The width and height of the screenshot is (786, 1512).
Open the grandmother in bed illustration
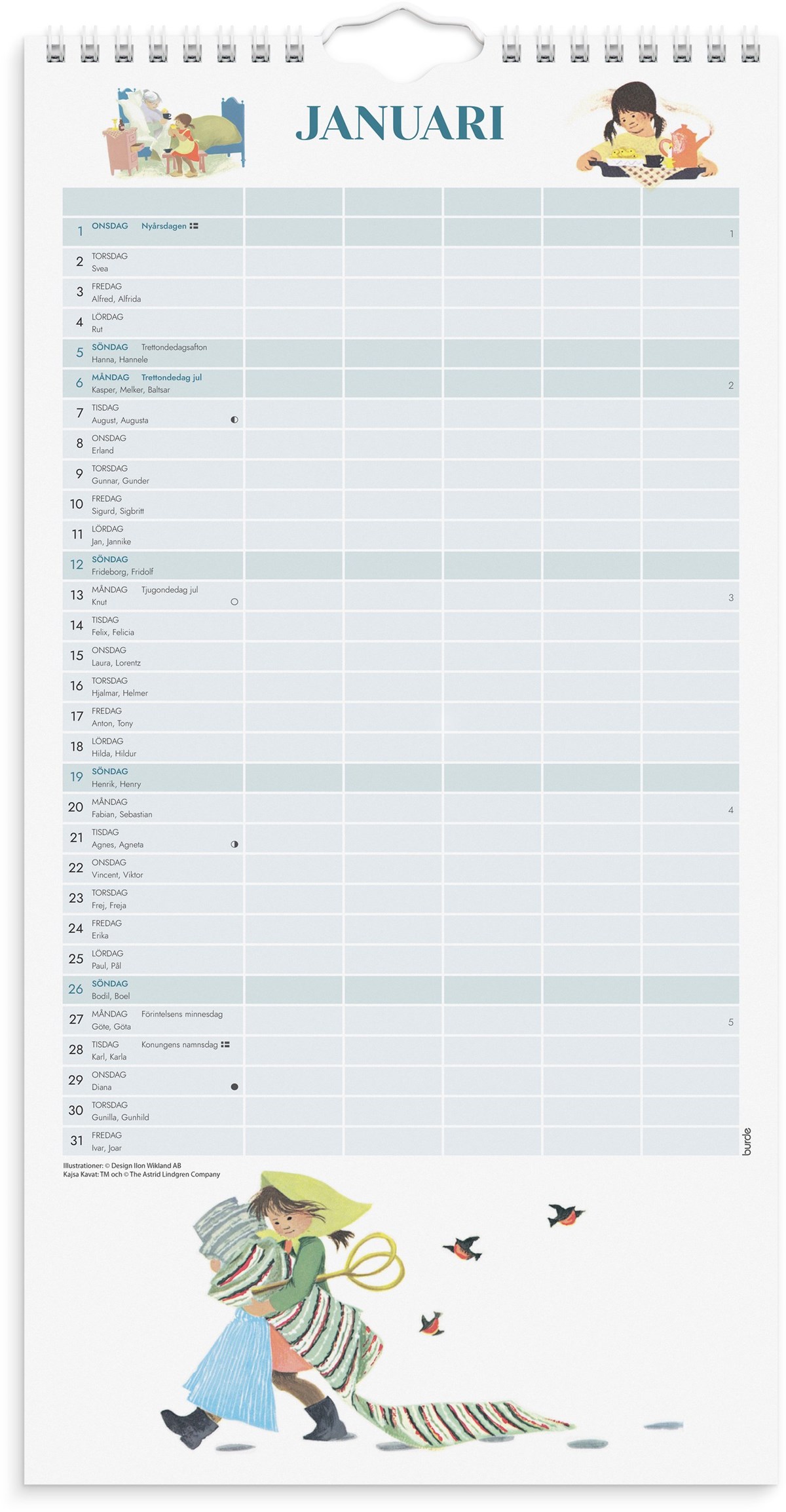(173, 132)
